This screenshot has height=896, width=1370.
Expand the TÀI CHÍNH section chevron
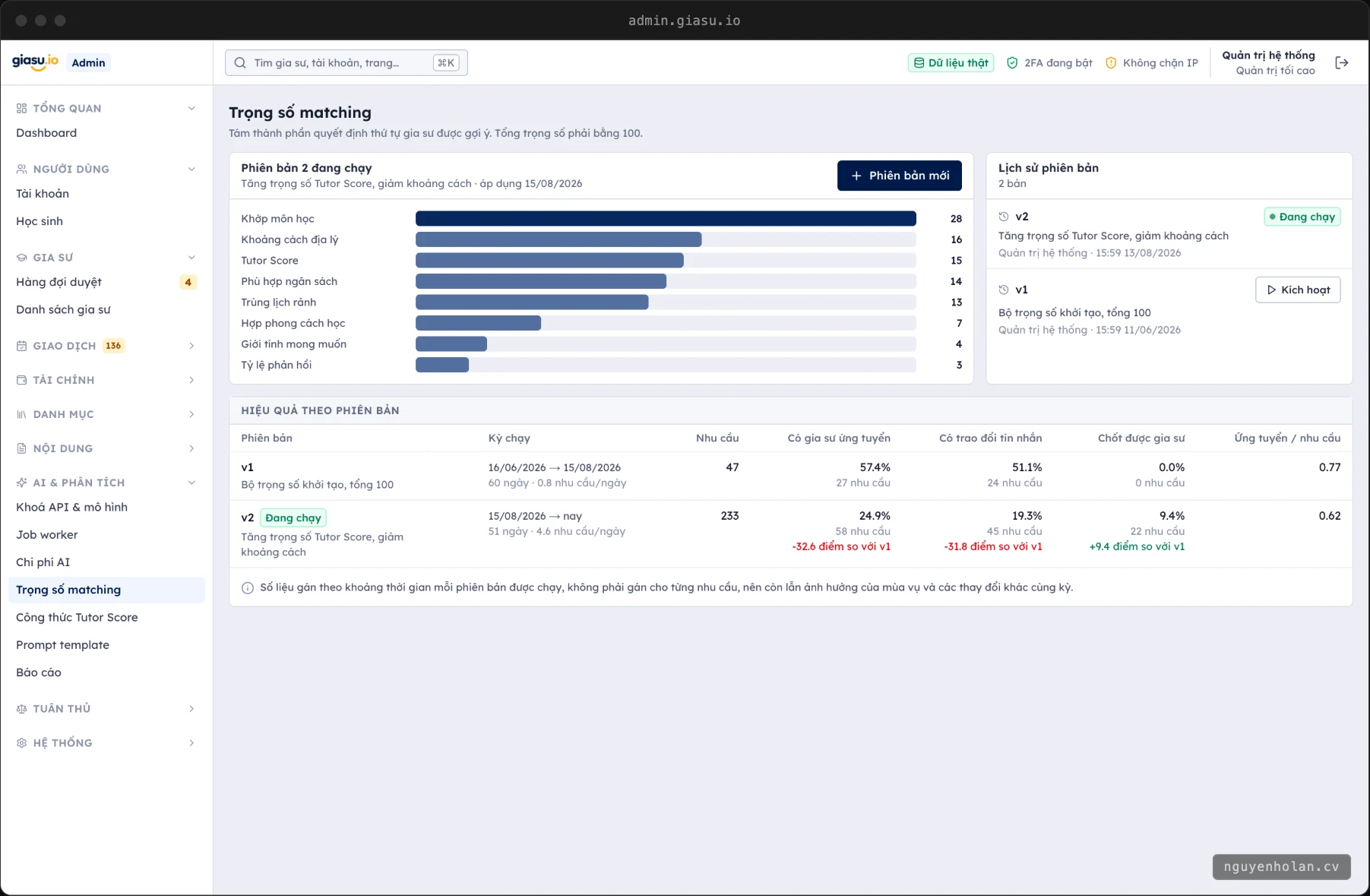point(191,380)
